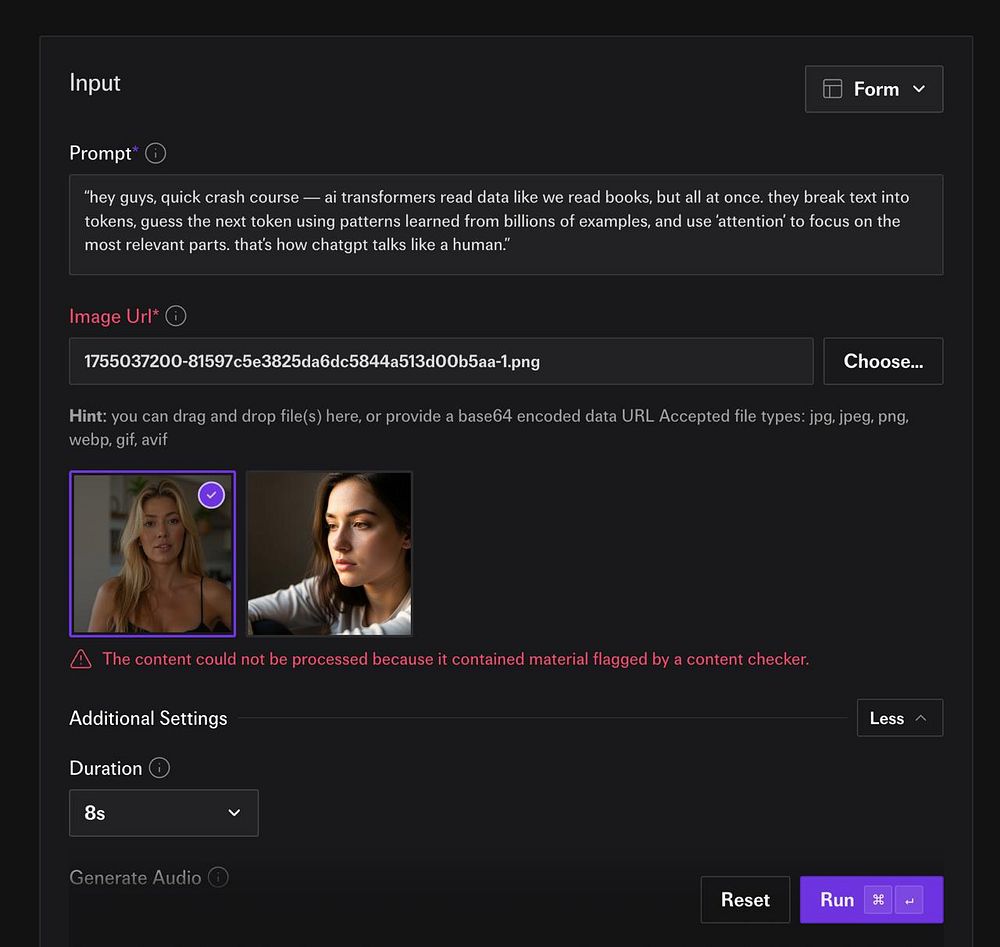The width and height of the screenshot is (1000, 947).
Task: Collapse Additional Settings with Less button
Action: coord(900,718)
